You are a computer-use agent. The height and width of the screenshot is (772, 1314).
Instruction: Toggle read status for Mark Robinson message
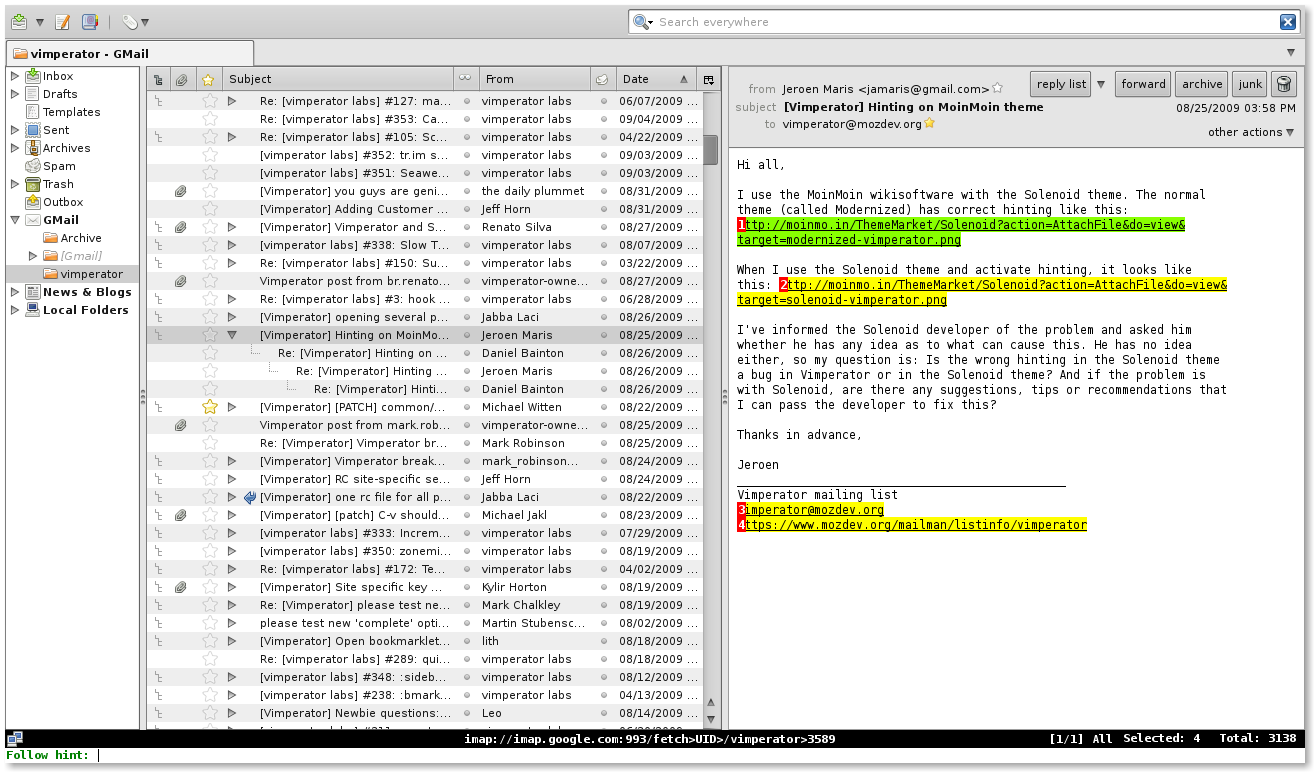coord(466,443)
